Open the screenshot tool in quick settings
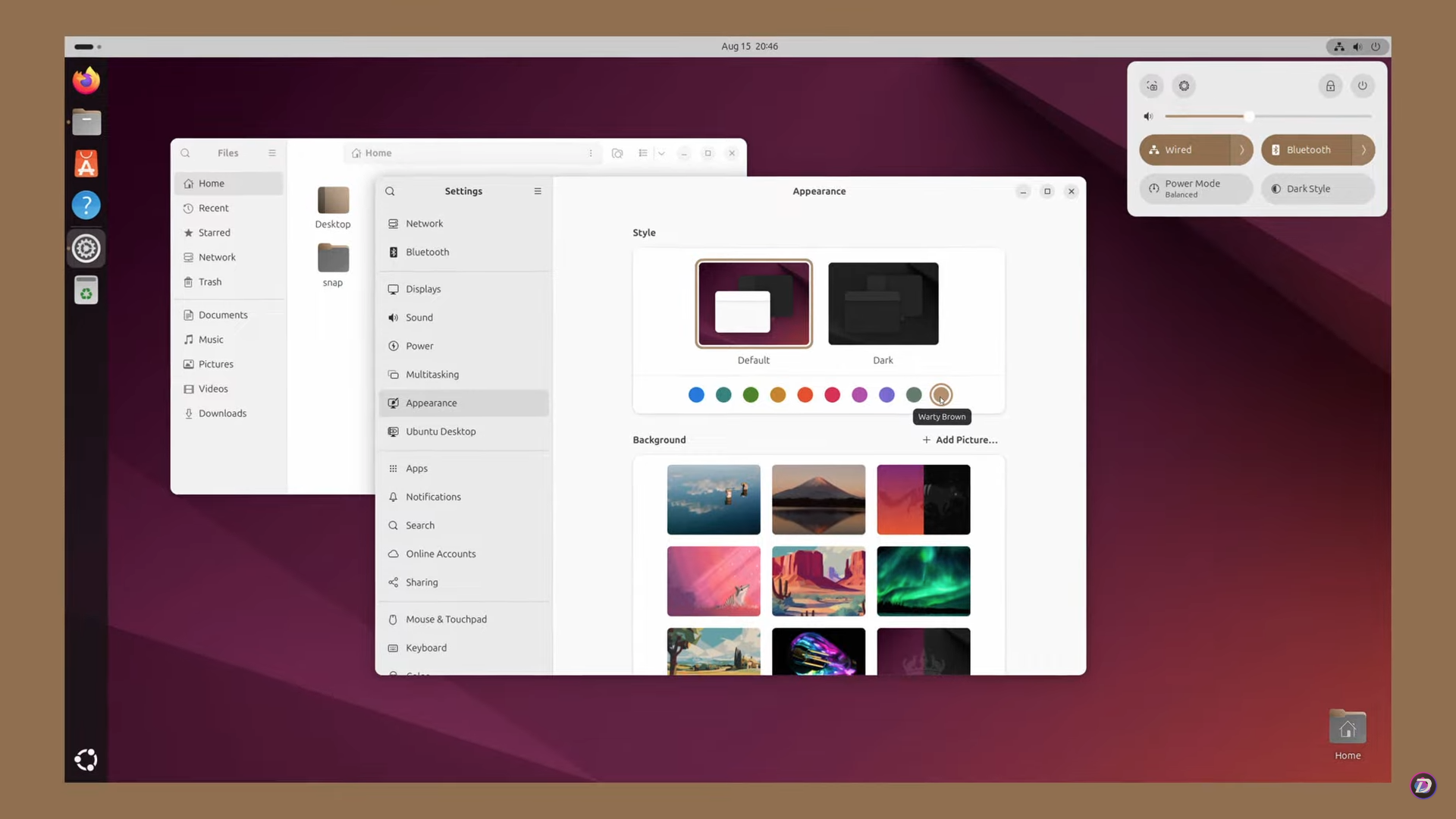Screen dimensions: 1456x819 pyautogui.click(x=1151, y=86)
